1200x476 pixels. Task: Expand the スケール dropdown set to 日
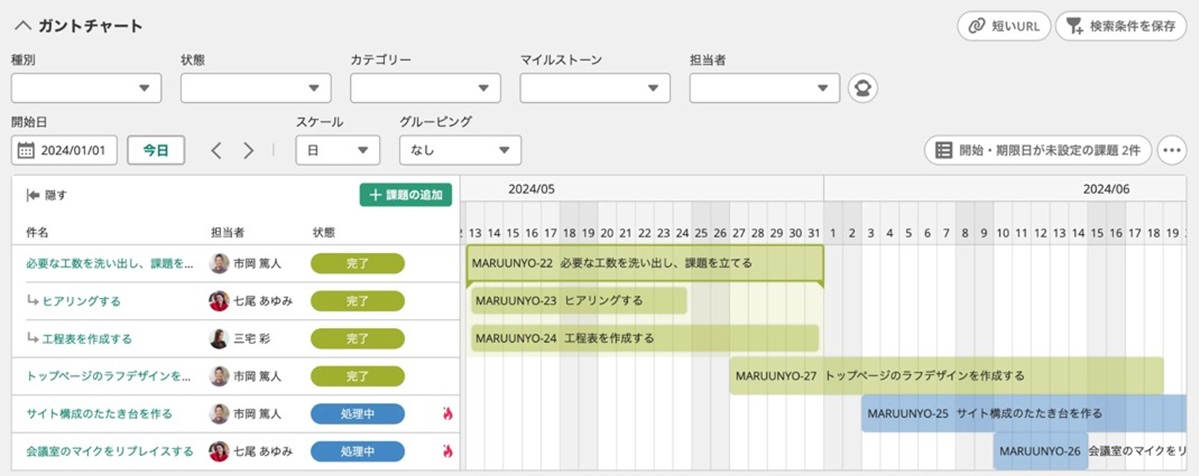click(x=337, y=151)
